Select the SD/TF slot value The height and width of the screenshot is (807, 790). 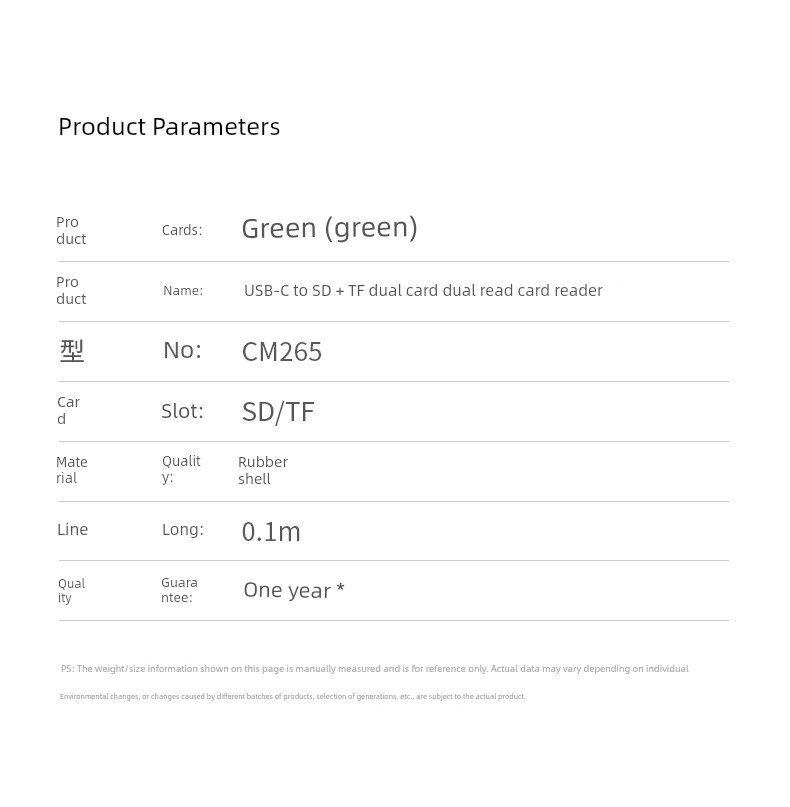click(x=278, y=412)
